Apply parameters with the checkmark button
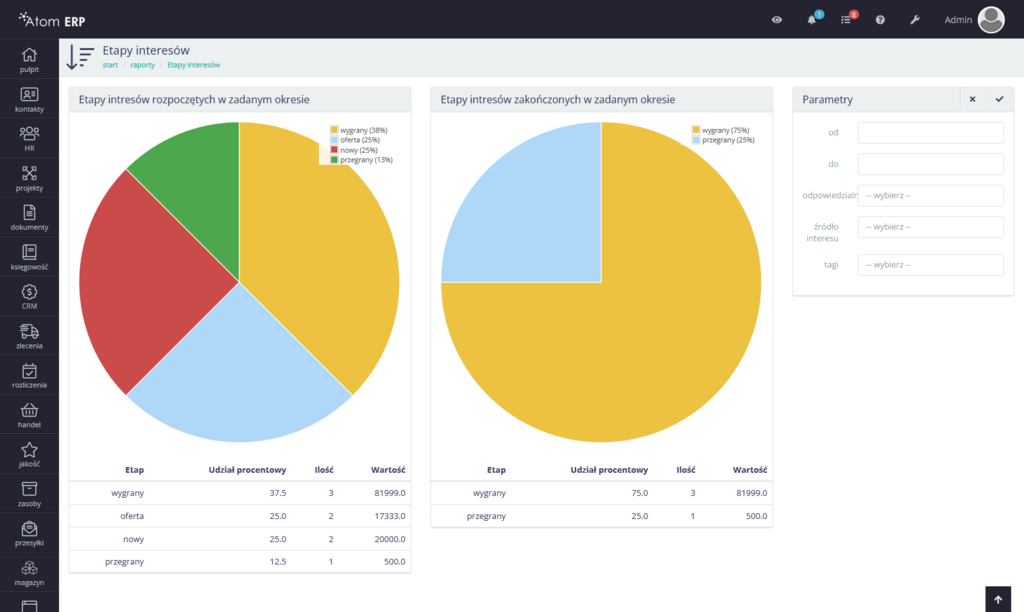 (998, 99)
